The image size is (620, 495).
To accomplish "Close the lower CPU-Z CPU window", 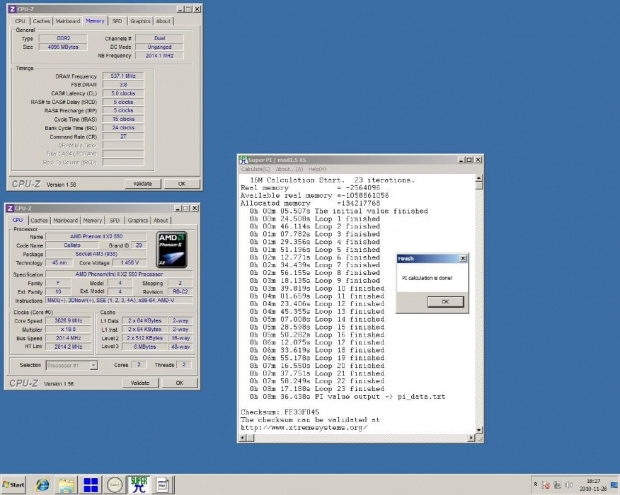I will [195, 208].
